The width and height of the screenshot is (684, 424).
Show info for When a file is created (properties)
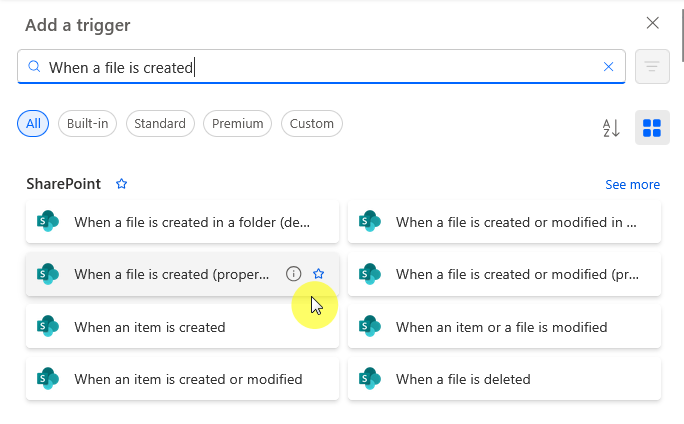coord(293,274)
